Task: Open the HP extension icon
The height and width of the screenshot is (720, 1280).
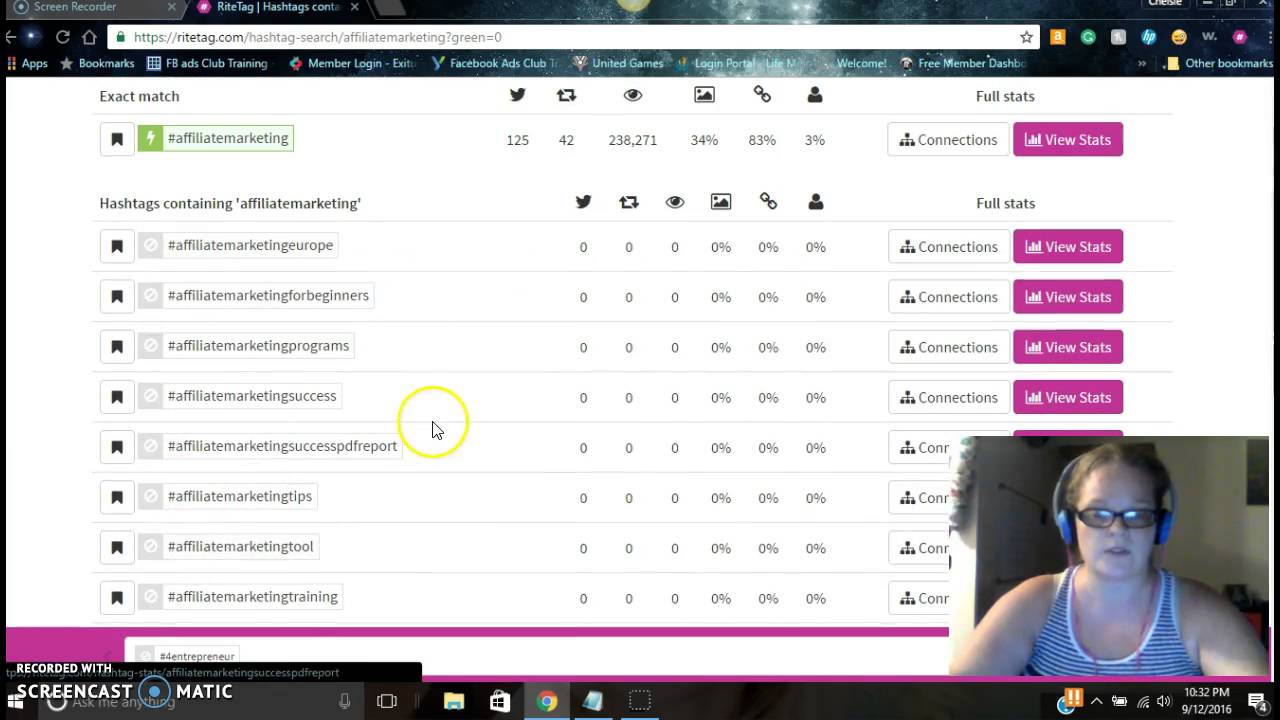Action: (x=1148, y=37)
